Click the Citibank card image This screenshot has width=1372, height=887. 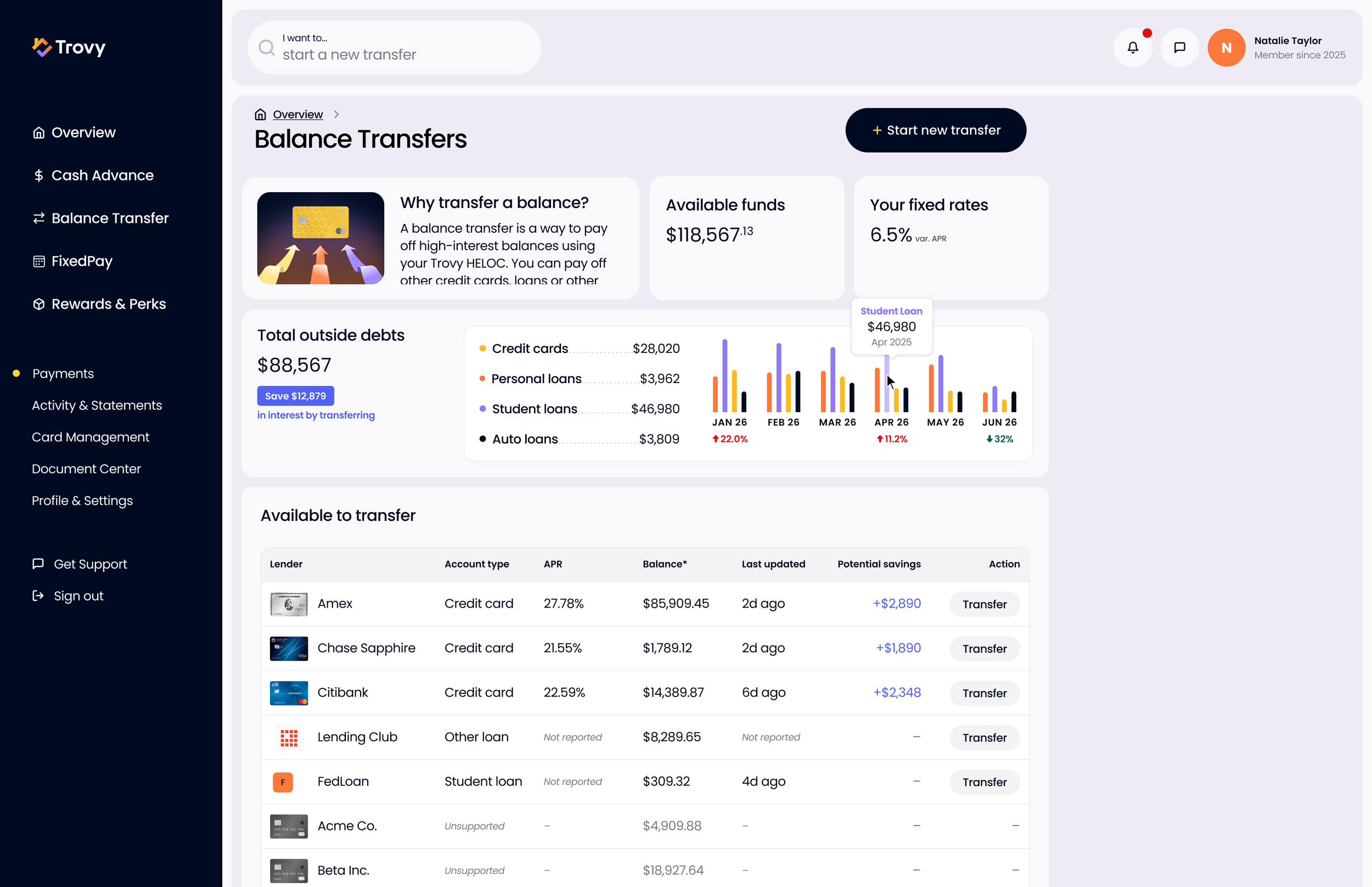tap(289, 693)
